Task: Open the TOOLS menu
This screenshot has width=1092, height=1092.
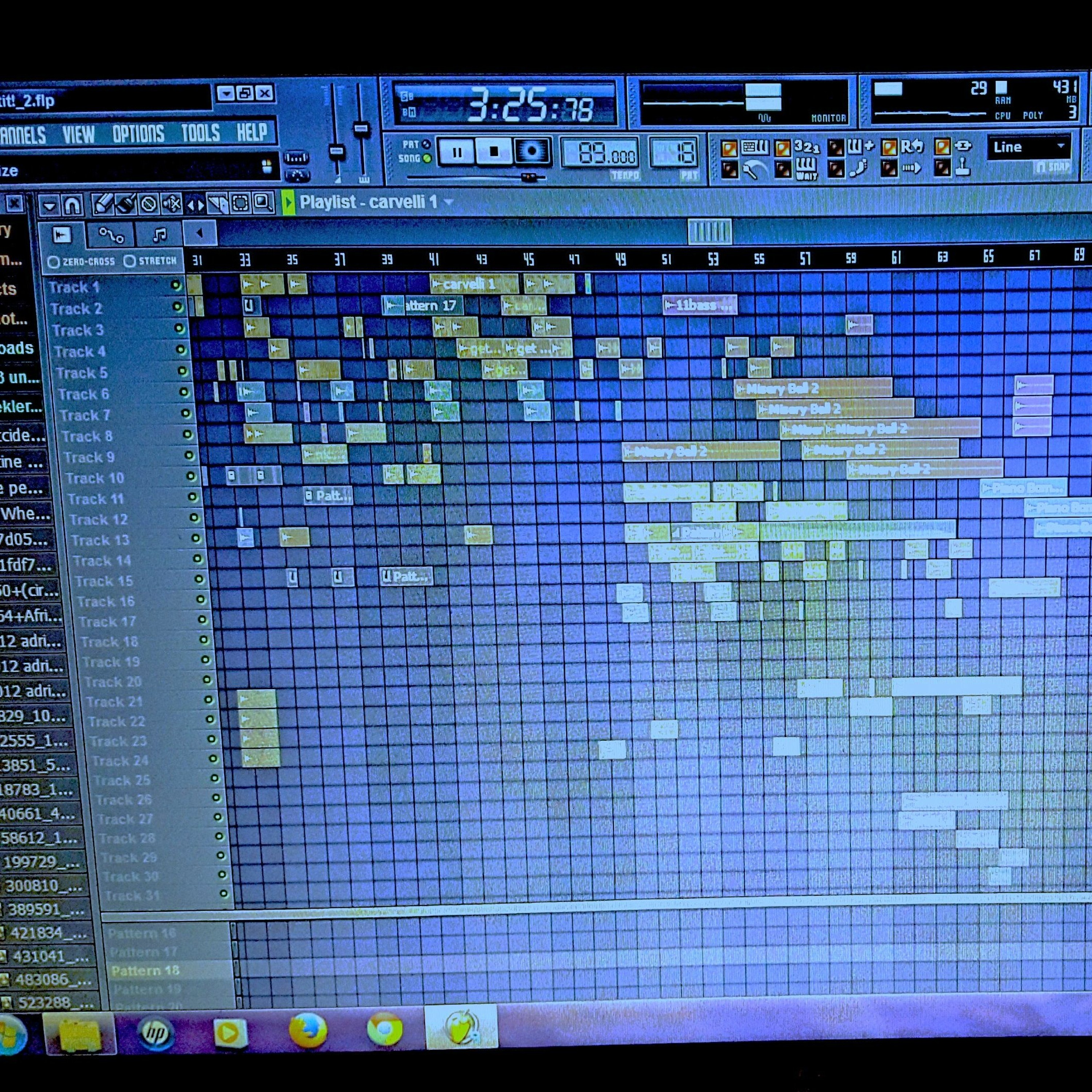Action: pos(201,133)
